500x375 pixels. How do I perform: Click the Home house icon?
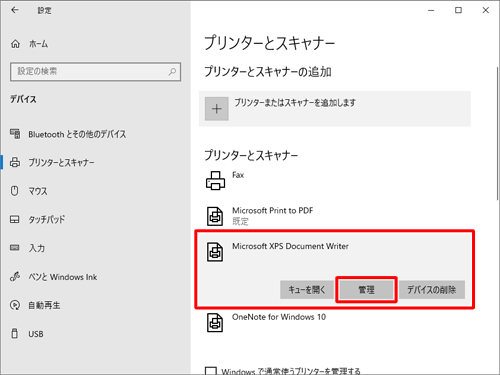(15, 44)
